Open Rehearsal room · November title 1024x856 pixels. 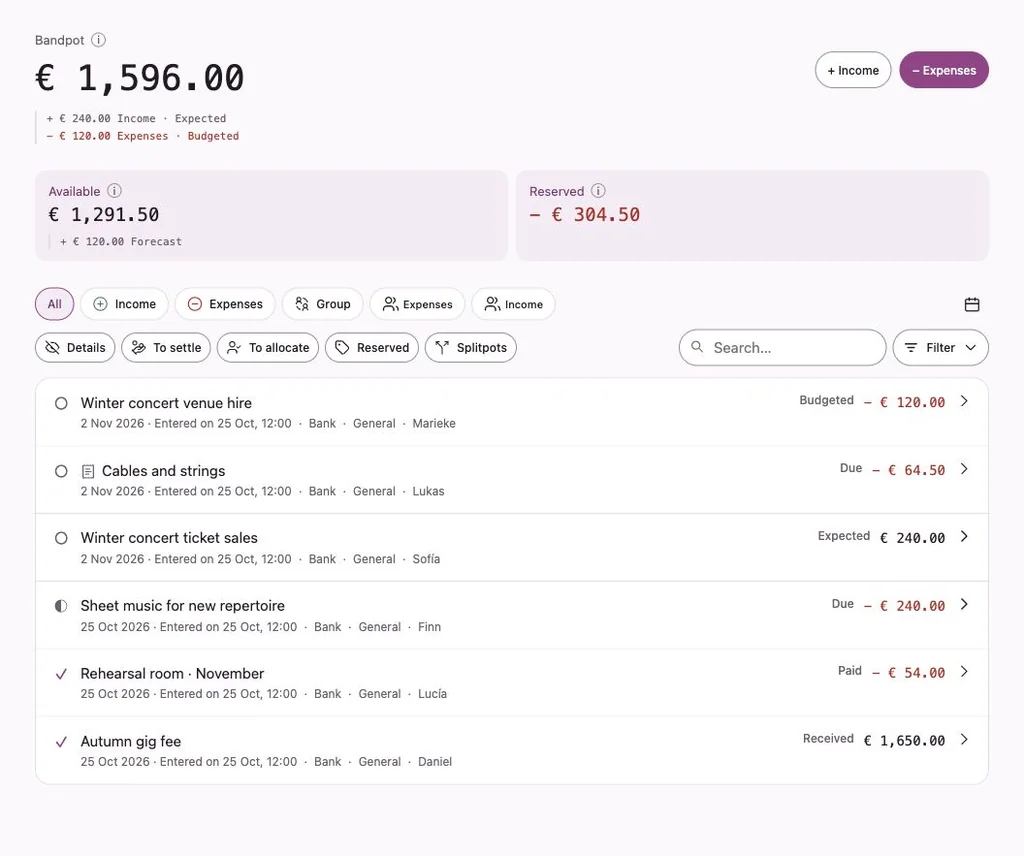click(x=172, y=674)
